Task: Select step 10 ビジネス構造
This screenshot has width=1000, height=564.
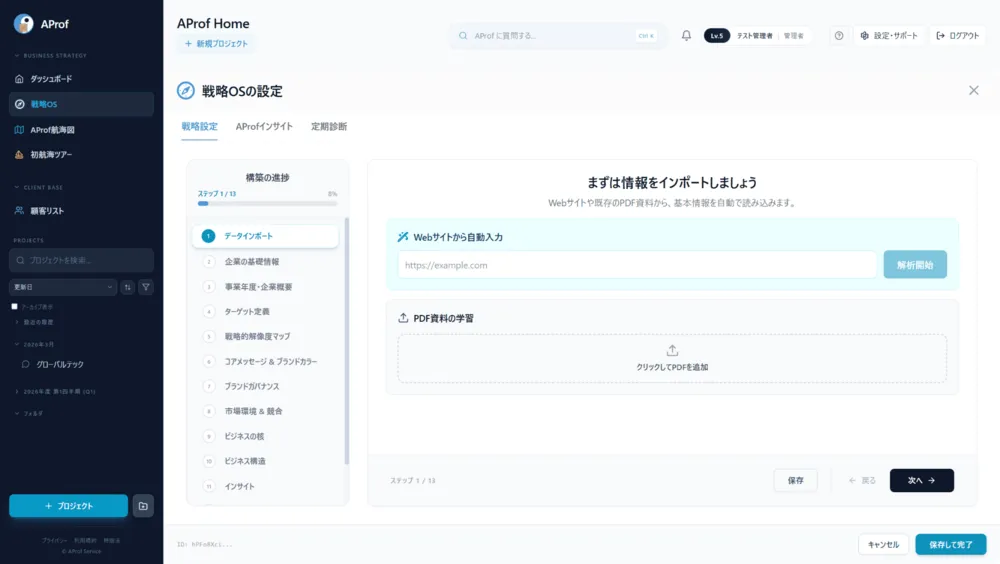Action: [x=265, y=461]
